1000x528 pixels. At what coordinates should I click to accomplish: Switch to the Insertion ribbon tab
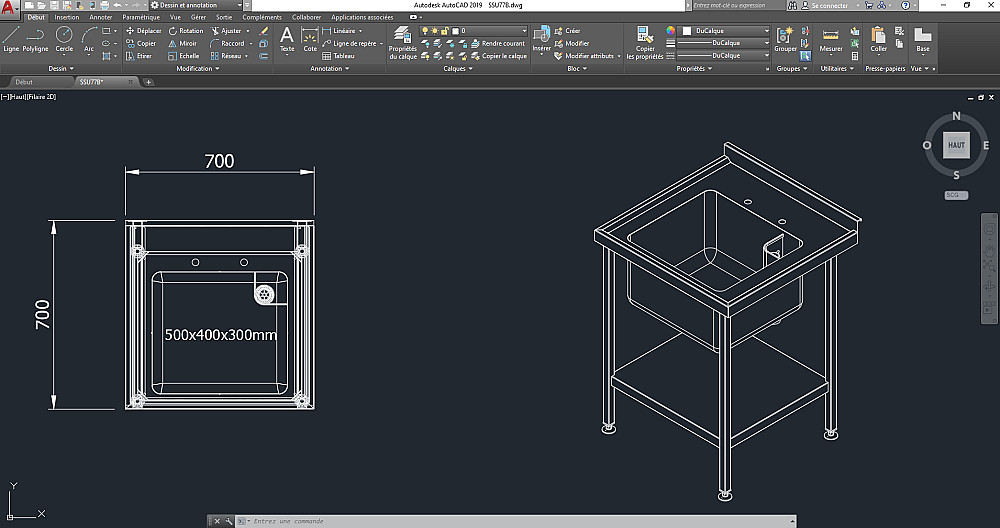point(67,17)
